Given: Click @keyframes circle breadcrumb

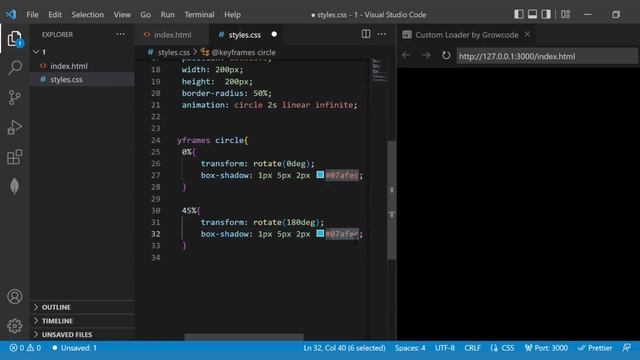Looking at the screenshot, I should (243, 52).
